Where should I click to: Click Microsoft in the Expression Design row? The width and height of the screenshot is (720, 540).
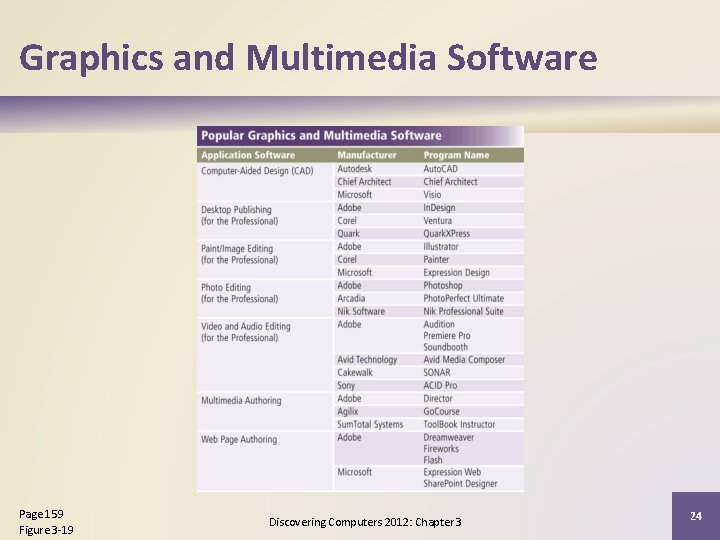click(x=354, y=272)
